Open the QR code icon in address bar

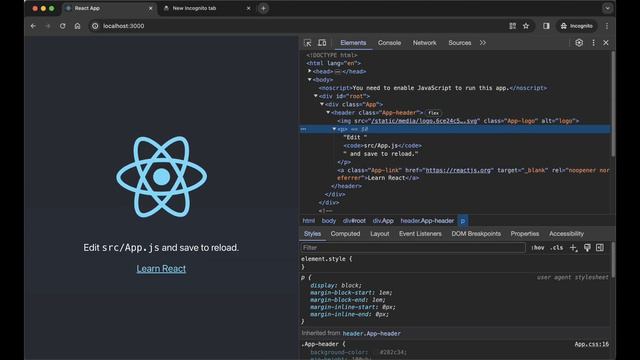click(512, 26)
